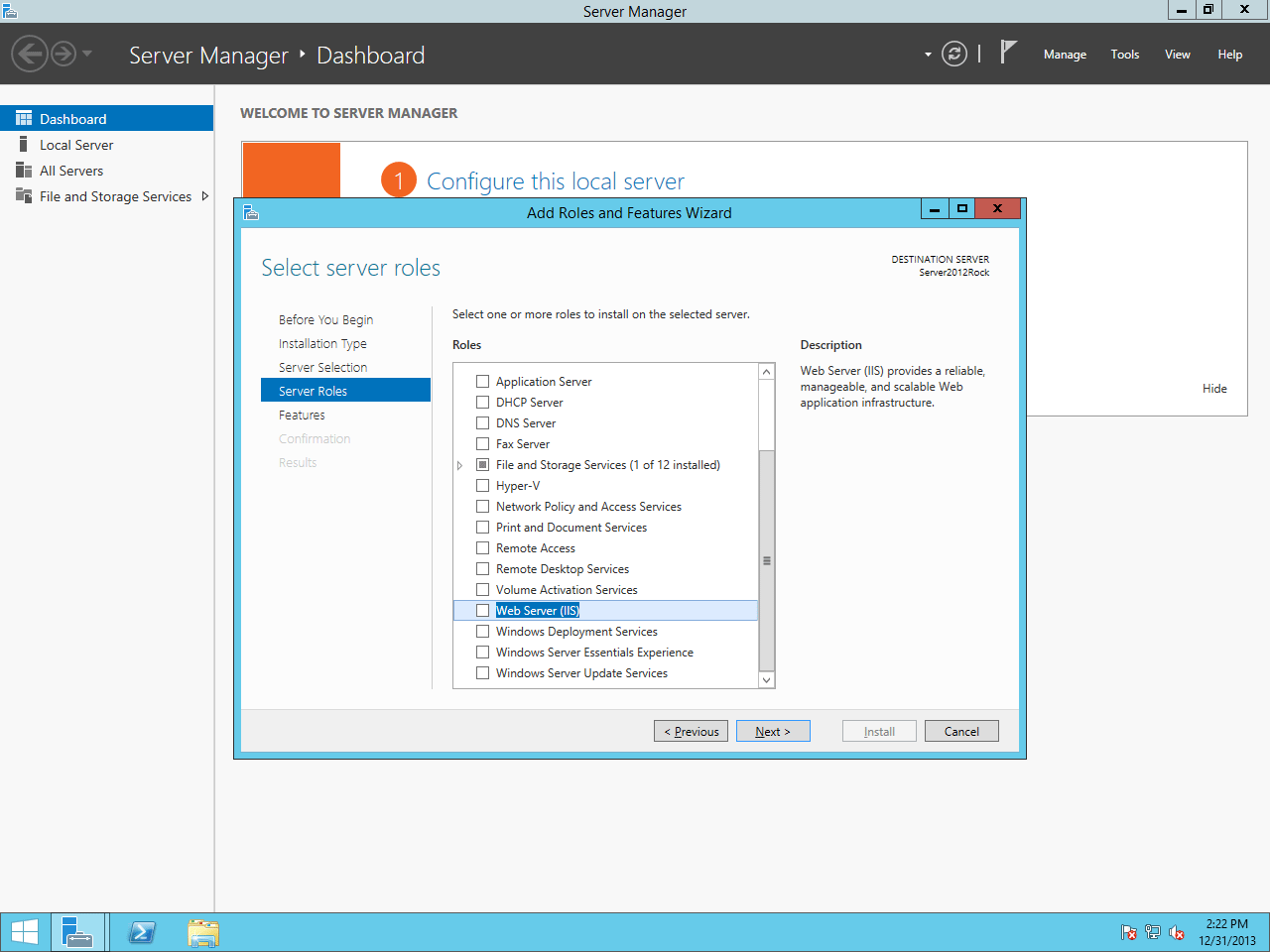
Task: Check Network Policy and Access Services
Action: [x=483, y=506]
